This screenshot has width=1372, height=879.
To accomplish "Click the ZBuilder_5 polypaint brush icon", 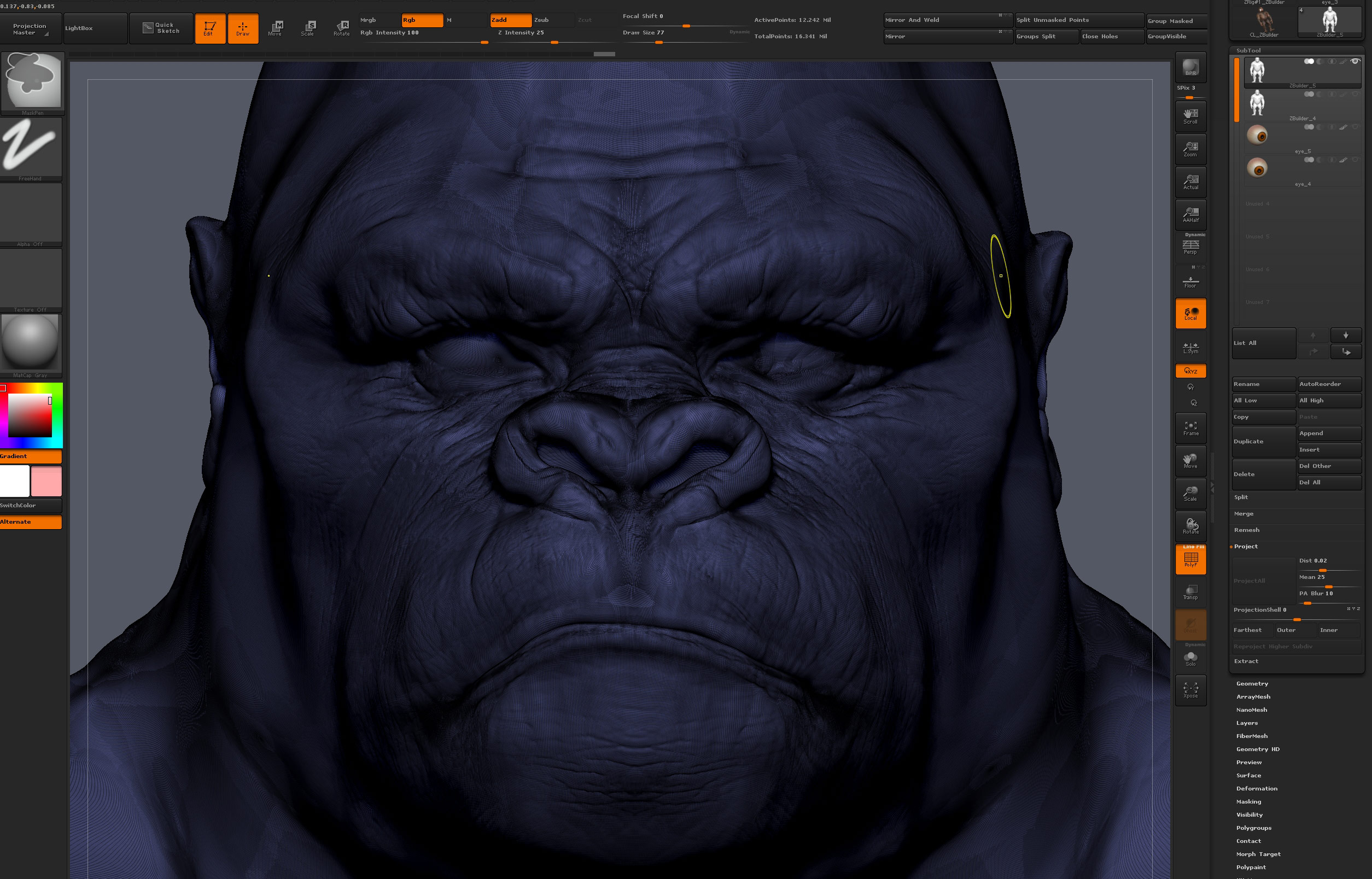I will [1343, 62].
